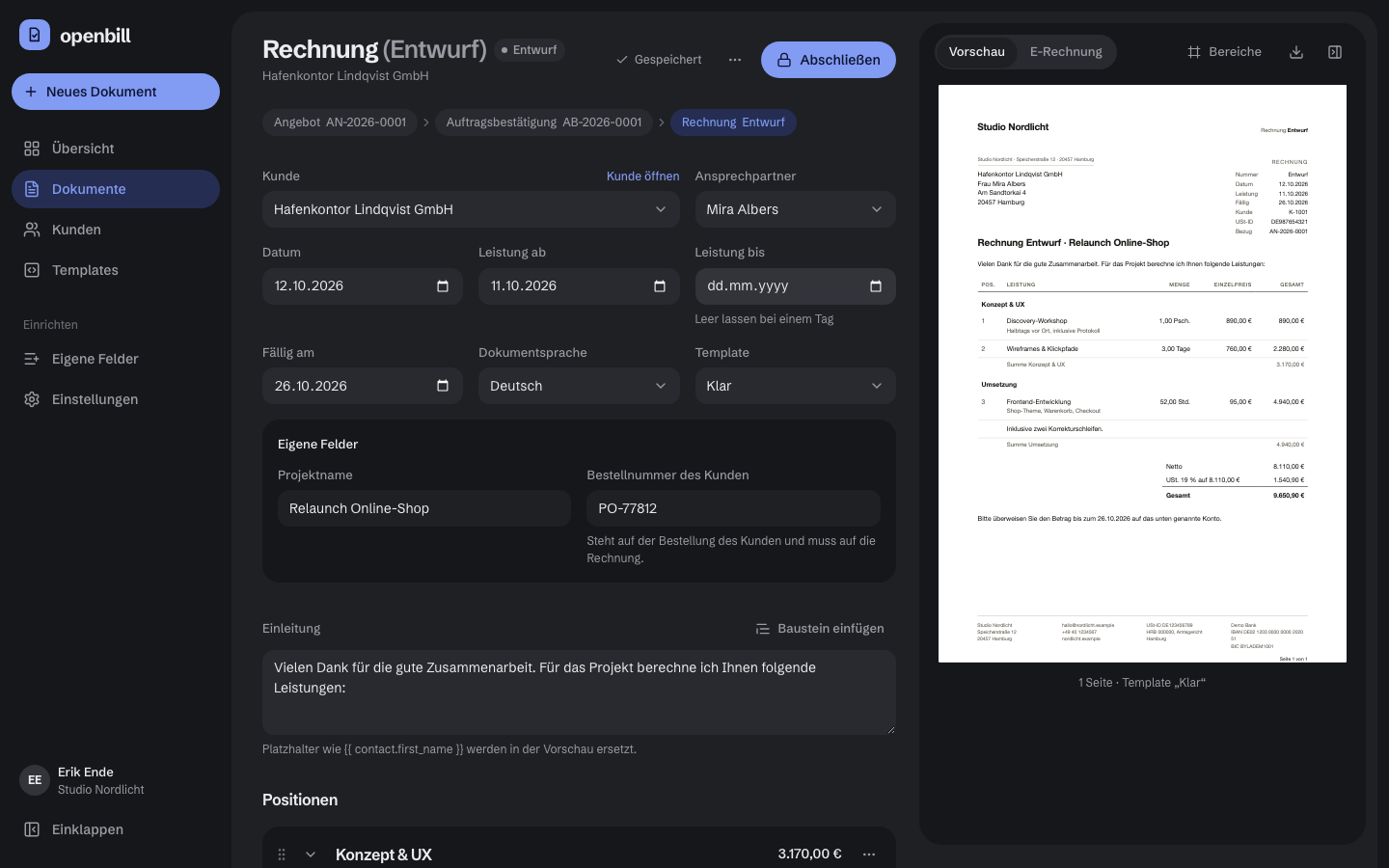Click into the Einleitung text area

pos(579,692)
